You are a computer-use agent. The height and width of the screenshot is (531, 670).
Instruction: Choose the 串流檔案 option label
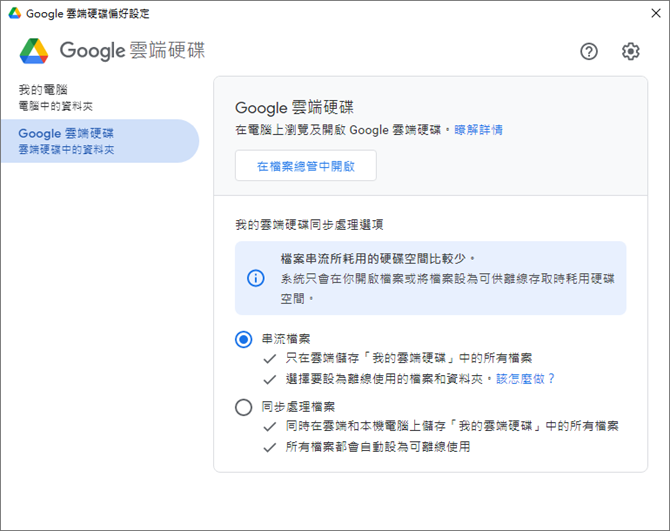[286, 339]
